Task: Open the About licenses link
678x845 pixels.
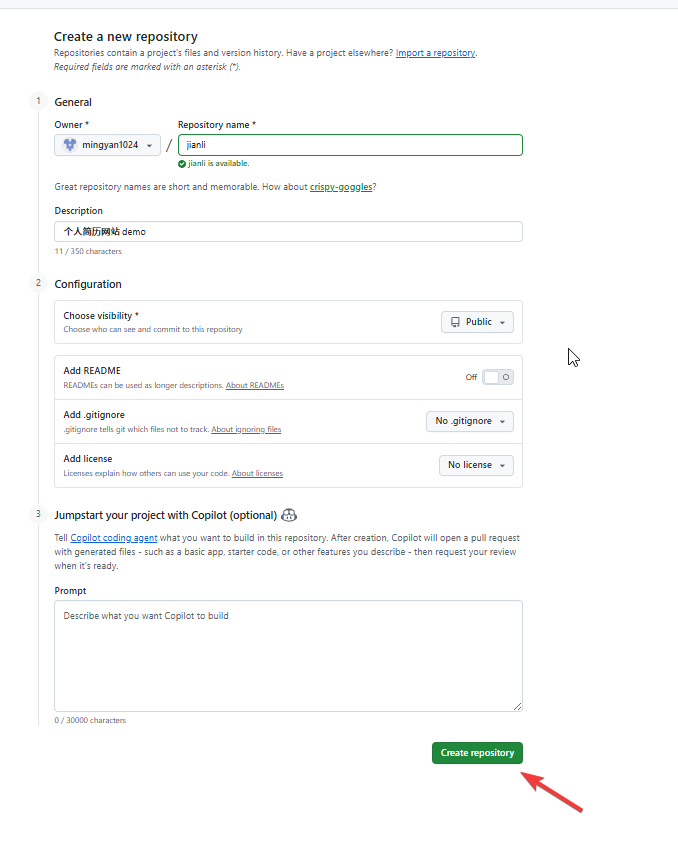Action: tap(256, 474)
